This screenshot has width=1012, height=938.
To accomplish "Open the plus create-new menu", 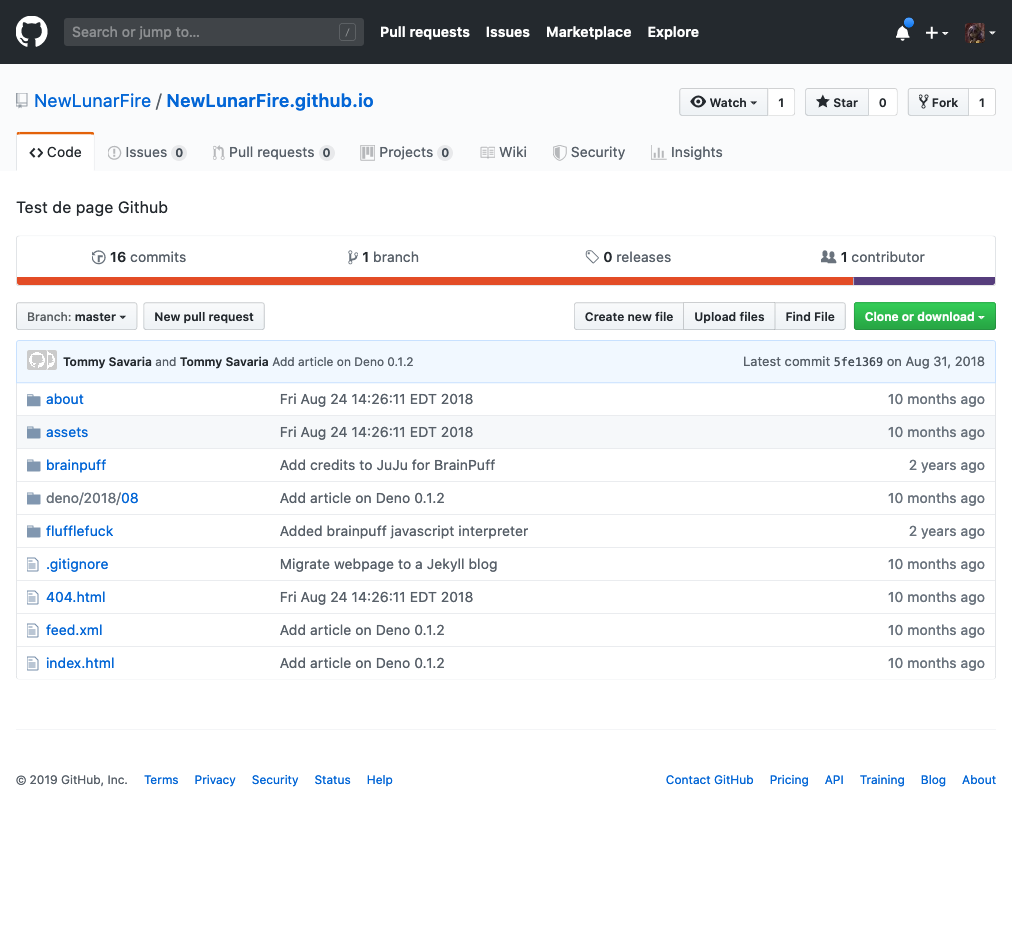I will click(936, 33).
